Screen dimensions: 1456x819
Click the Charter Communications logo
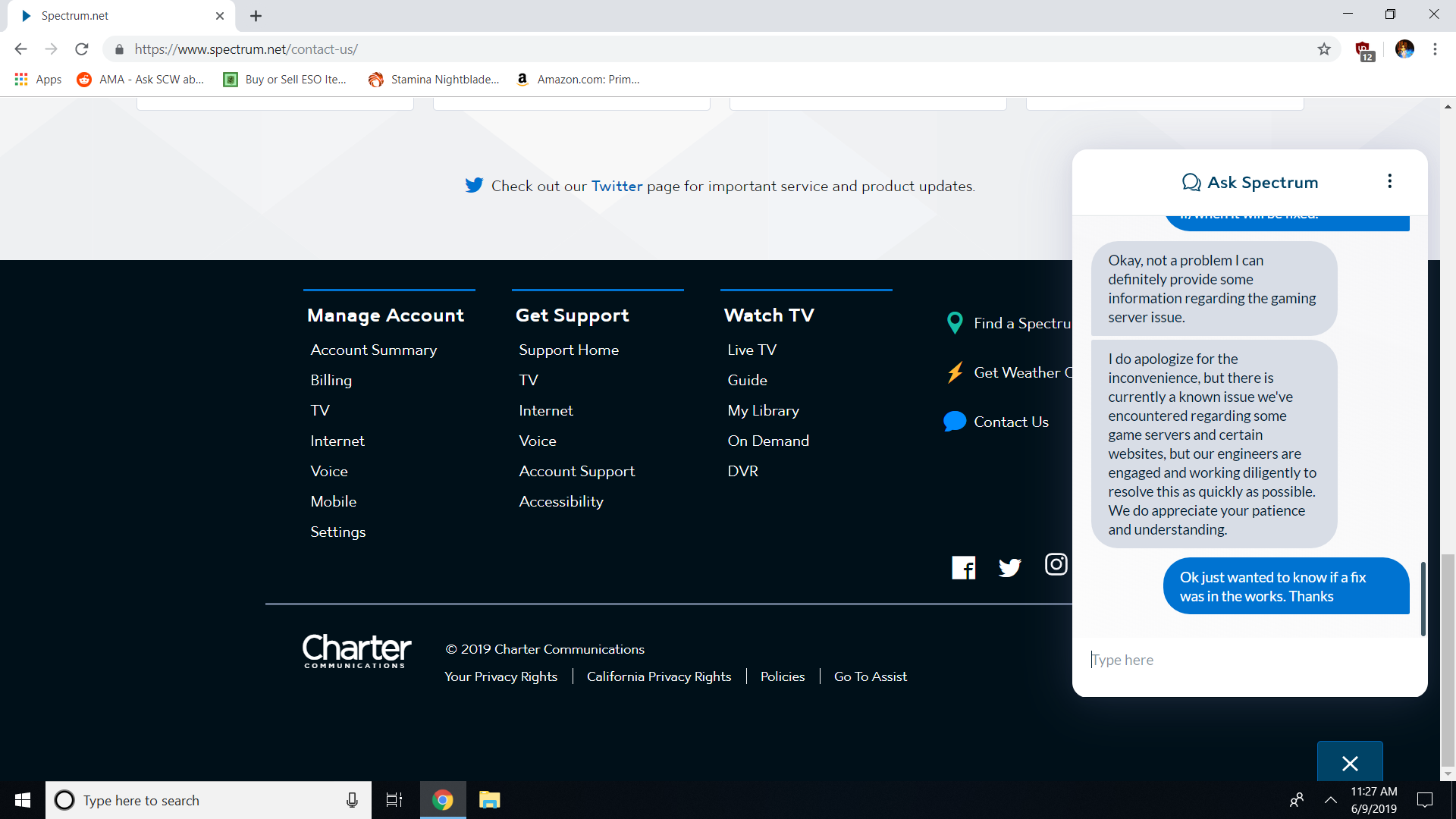[356, 651]
